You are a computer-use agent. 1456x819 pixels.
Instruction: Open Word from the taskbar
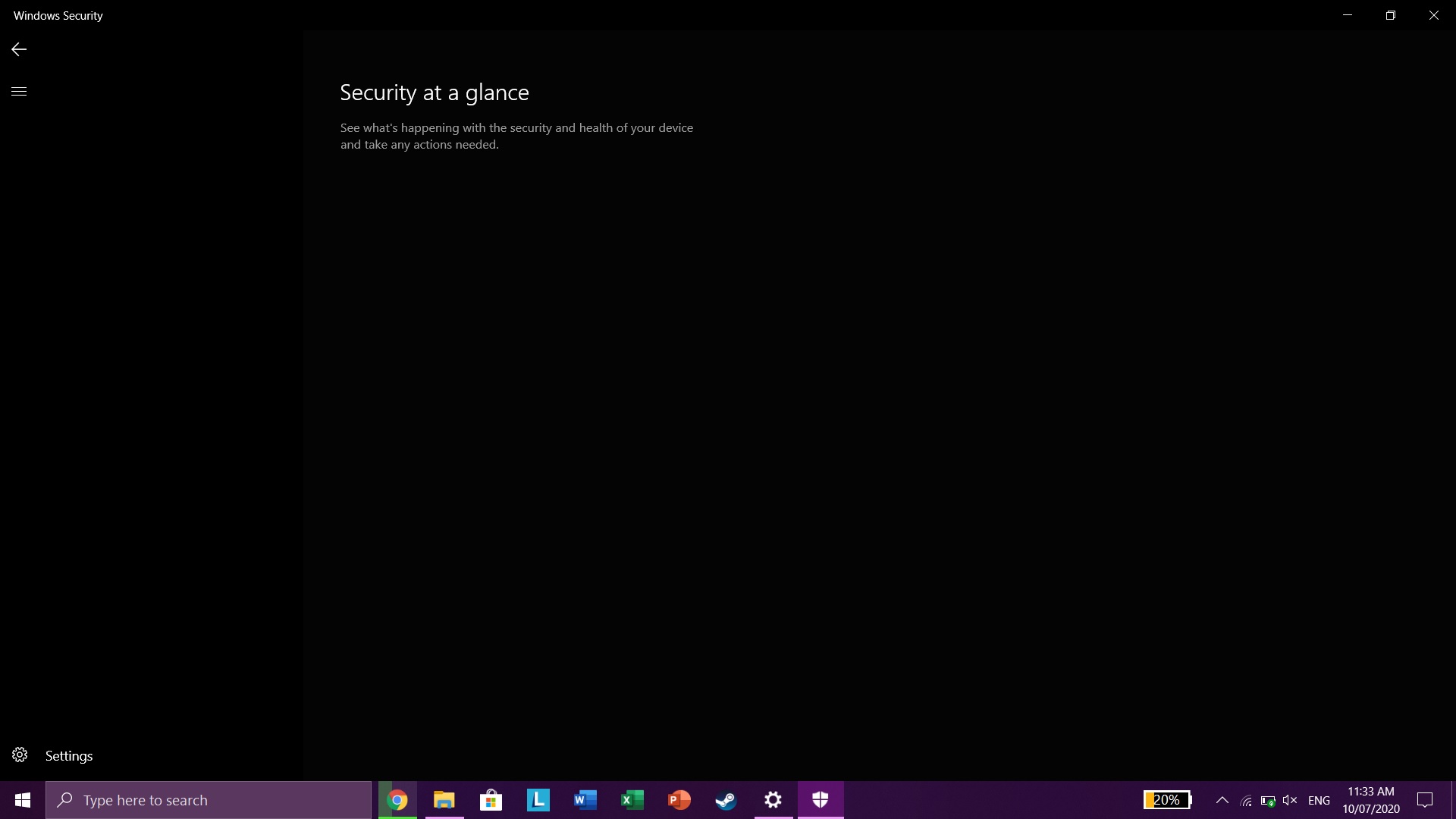(x=585, y=800)
